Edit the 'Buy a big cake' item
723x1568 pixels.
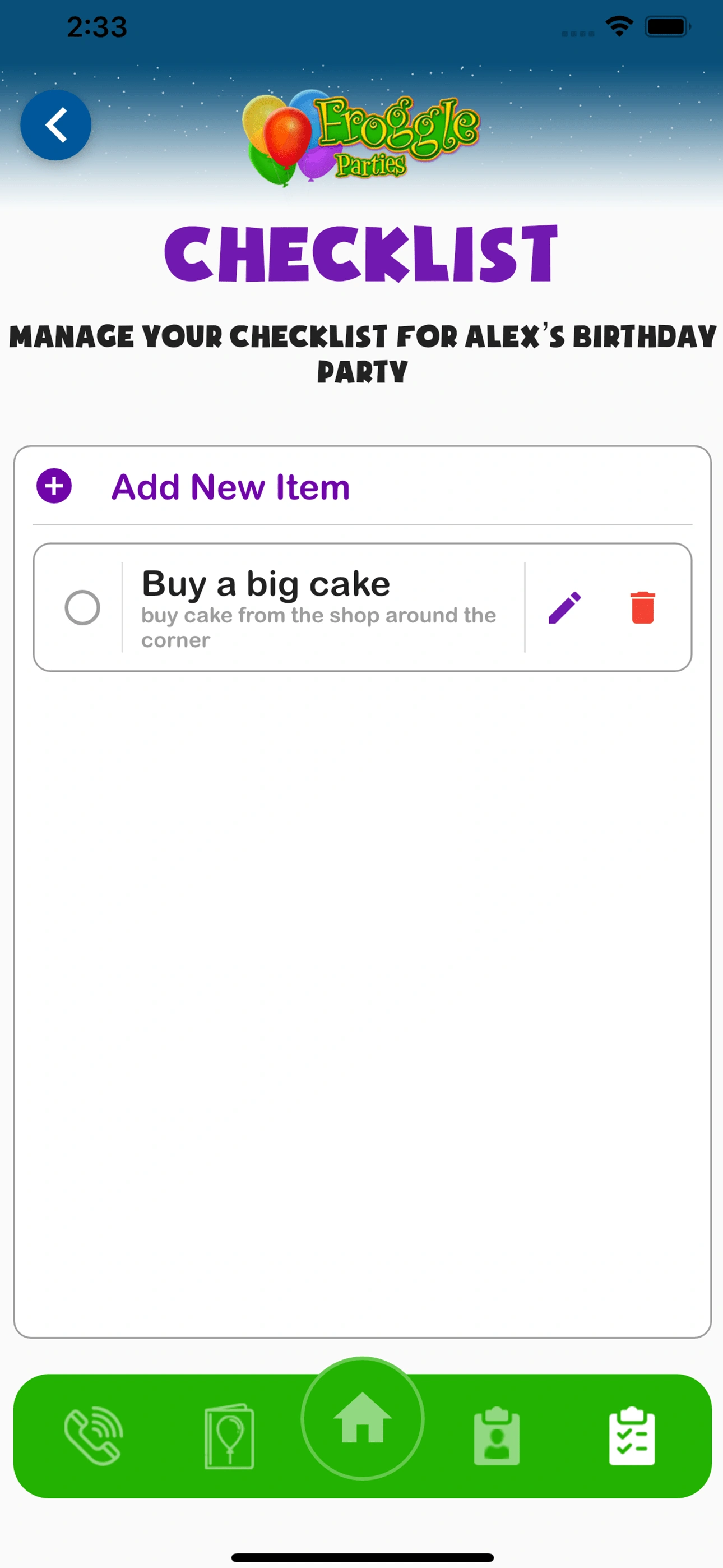565,607
